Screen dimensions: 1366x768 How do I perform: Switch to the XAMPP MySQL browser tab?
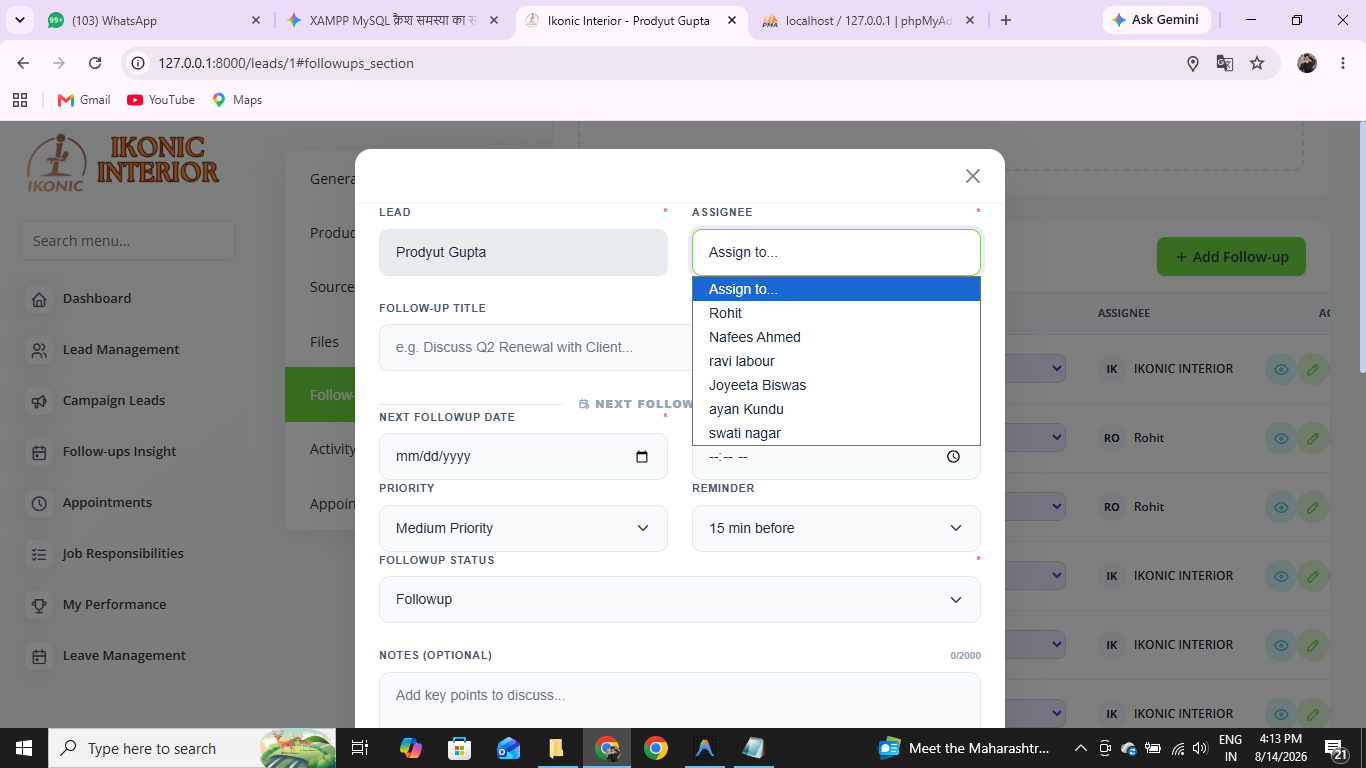tap(392, 20)
